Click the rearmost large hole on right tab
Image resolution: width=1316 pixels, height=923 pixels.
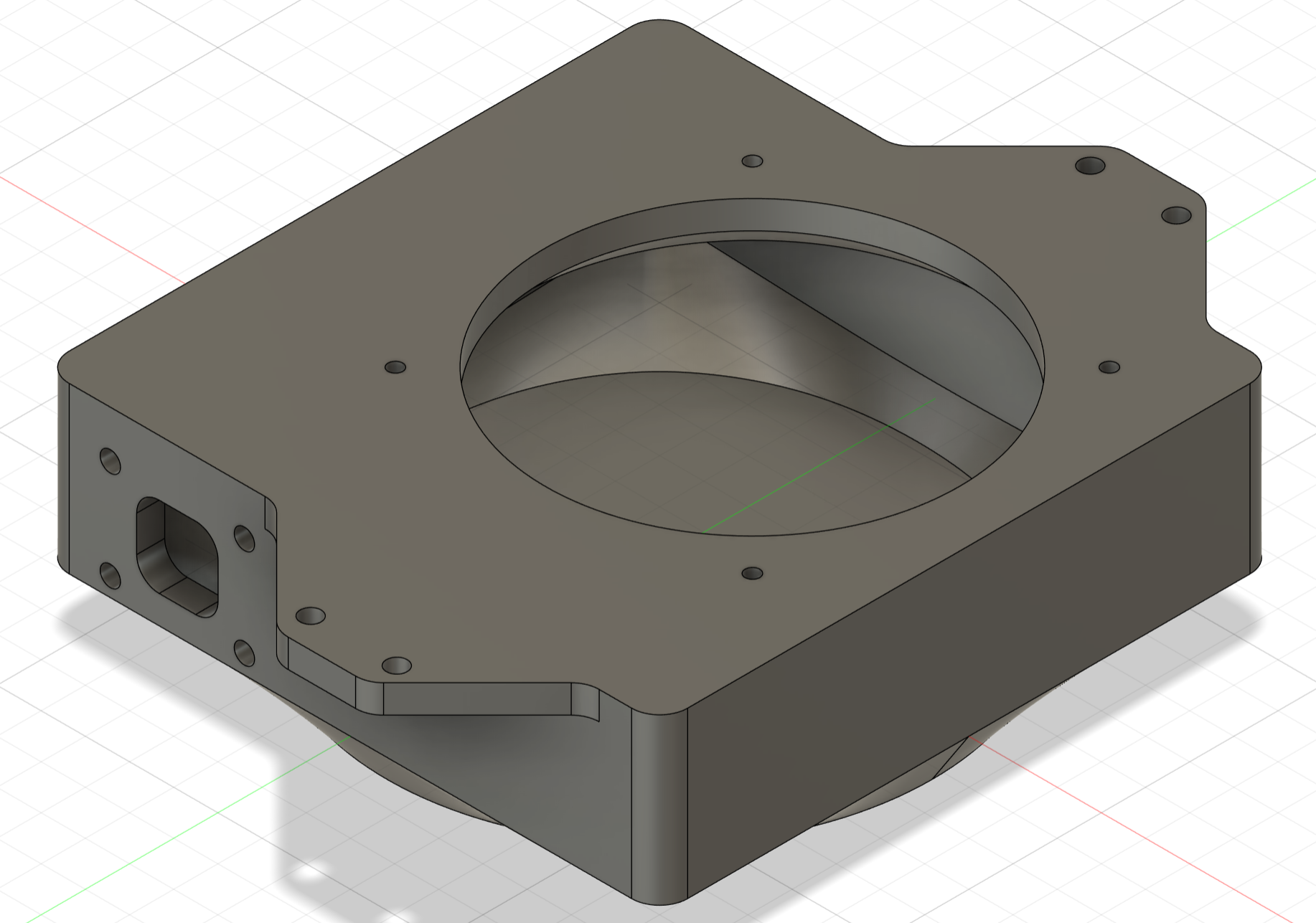[1091, 166]
